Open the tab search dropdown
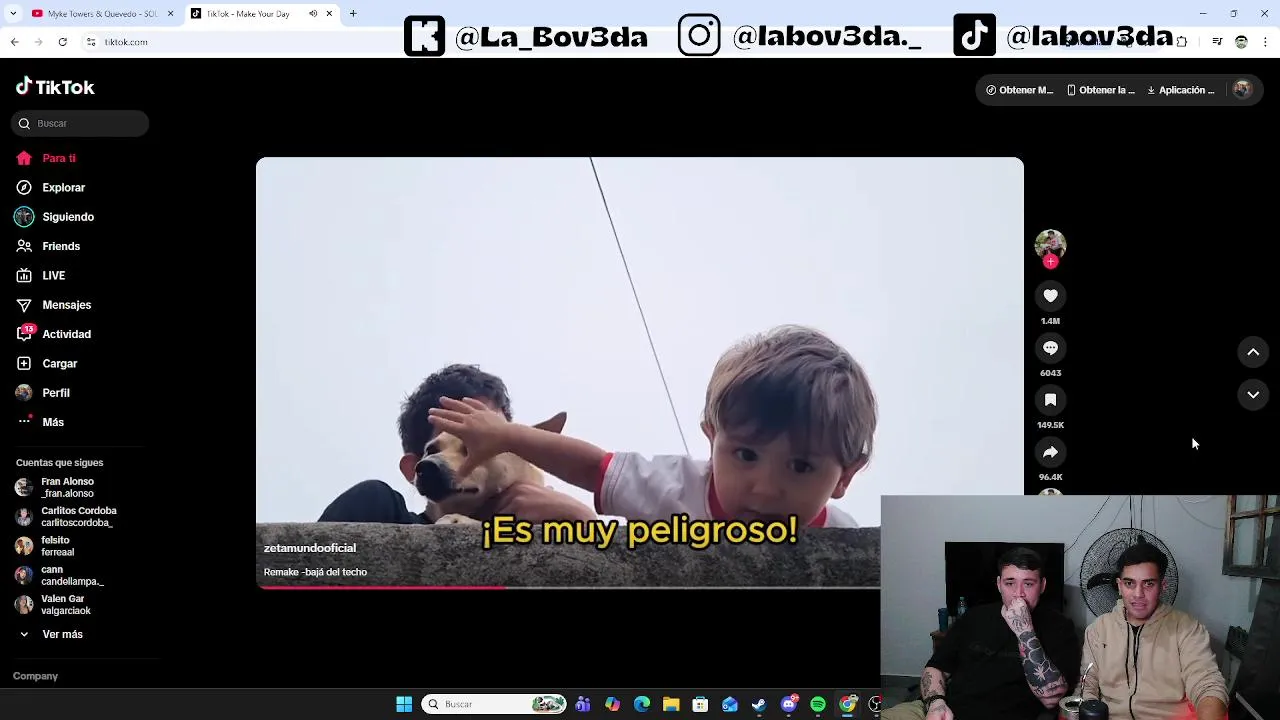The width and height of the screenshot is (1280, 720). point(12,14)
